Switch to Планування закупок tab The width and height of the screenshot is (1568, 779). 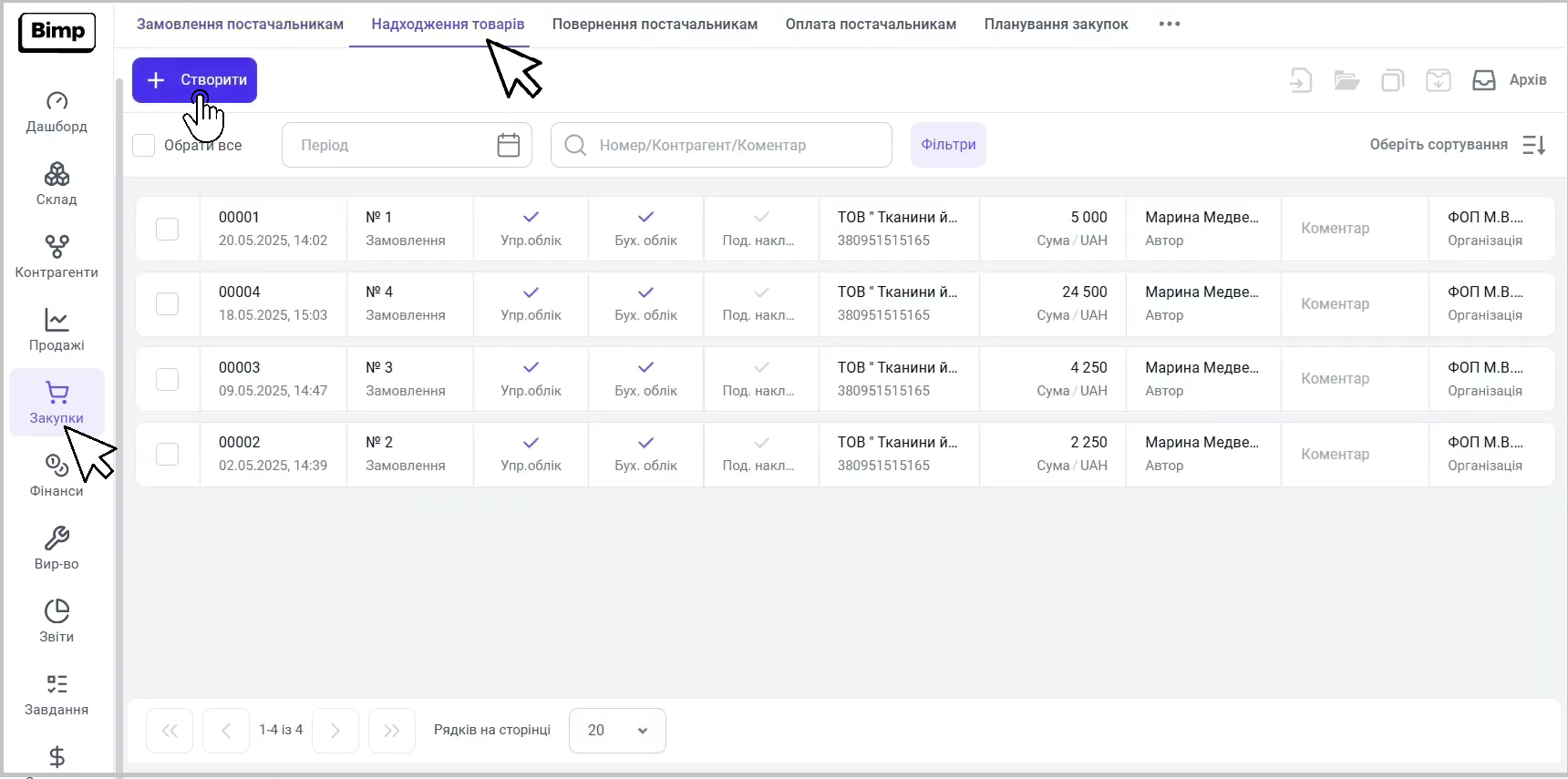[x=1056, y=25]
